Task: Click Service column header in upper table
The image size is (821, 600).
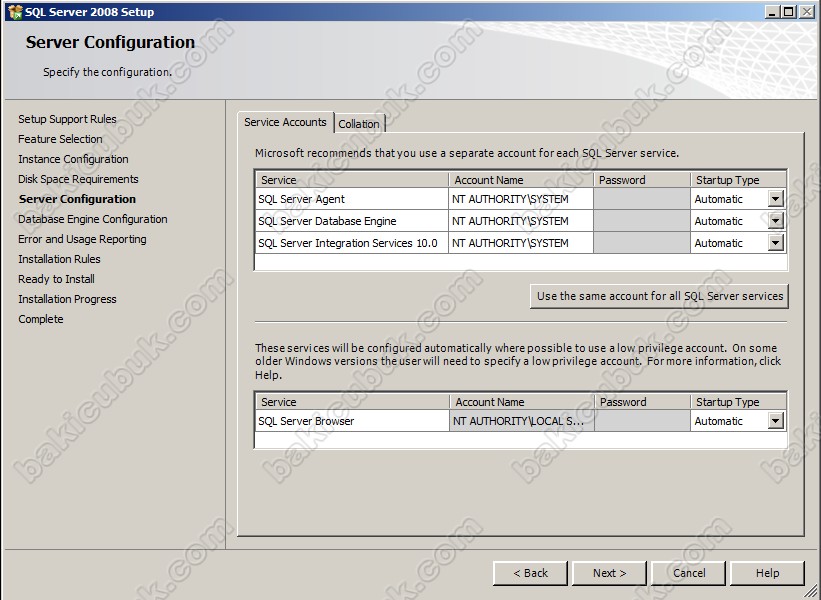Action: [x=352, y=180]
